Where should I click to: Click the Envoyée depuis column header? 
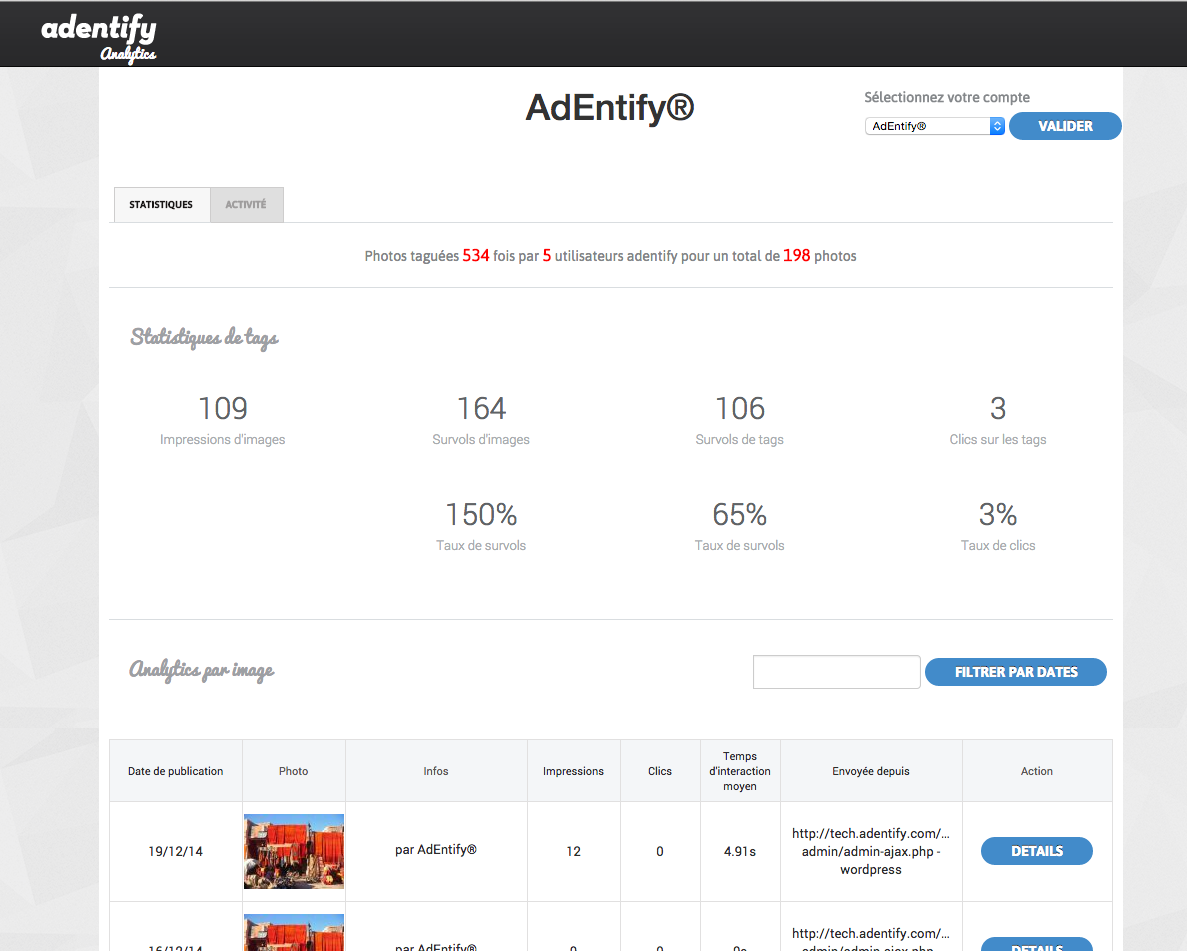(x=871, y=771)
